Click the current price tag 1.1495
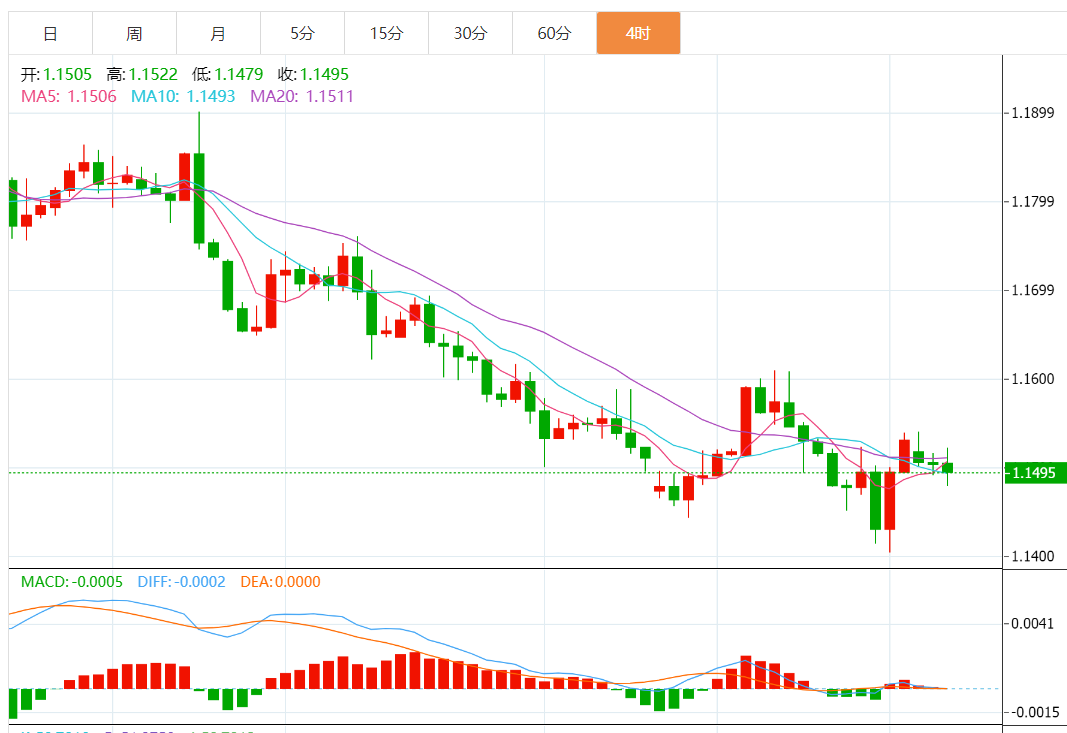This screenshot has width=1067, height=733. coord(1034,472)
